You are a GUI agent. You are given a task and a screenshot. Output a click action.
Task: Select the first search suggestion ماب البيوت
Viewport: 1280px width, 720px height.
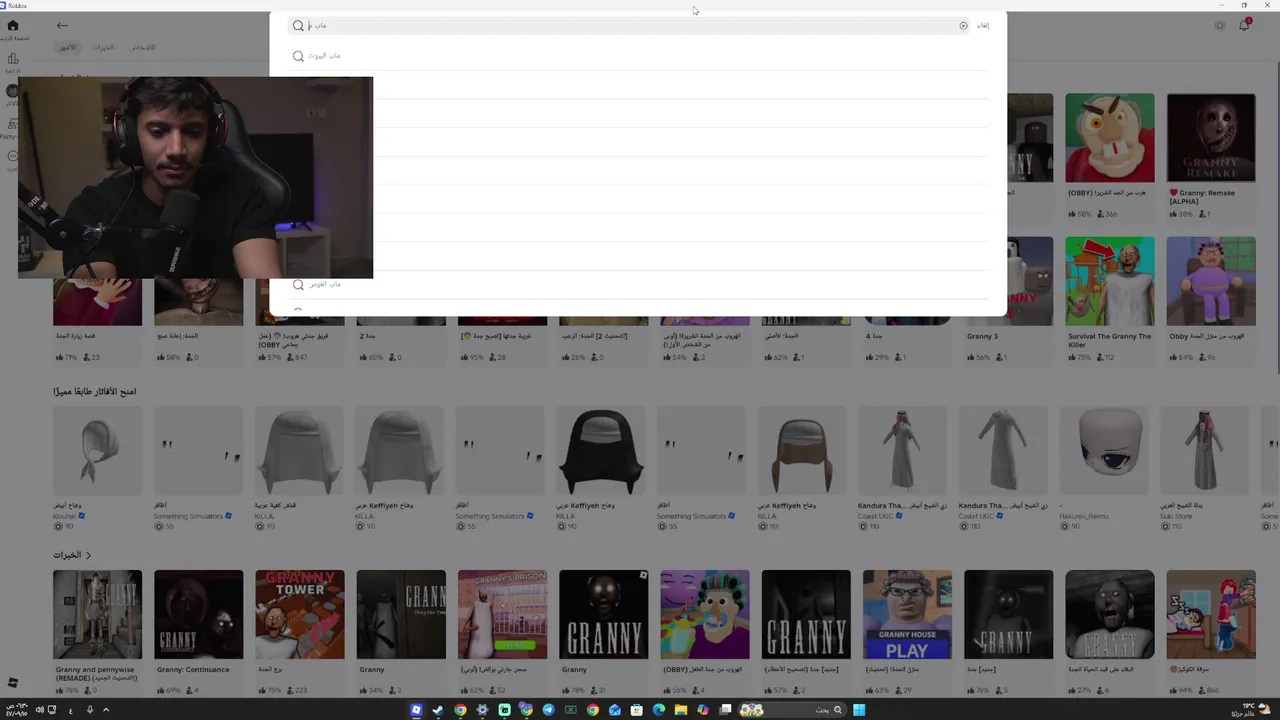tap(638, 56)
